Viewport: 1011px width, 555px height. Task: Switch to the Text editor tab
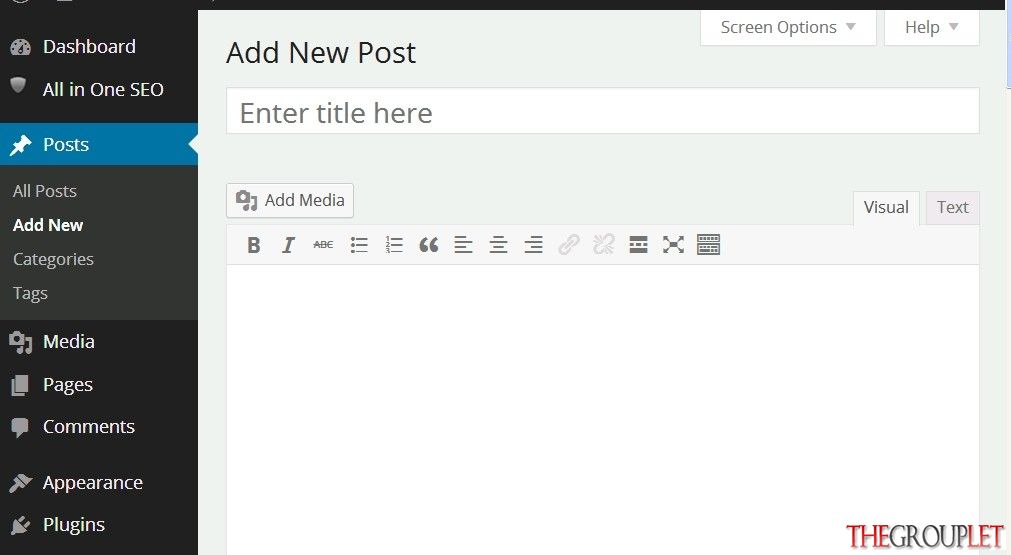(x=952, y=208)
